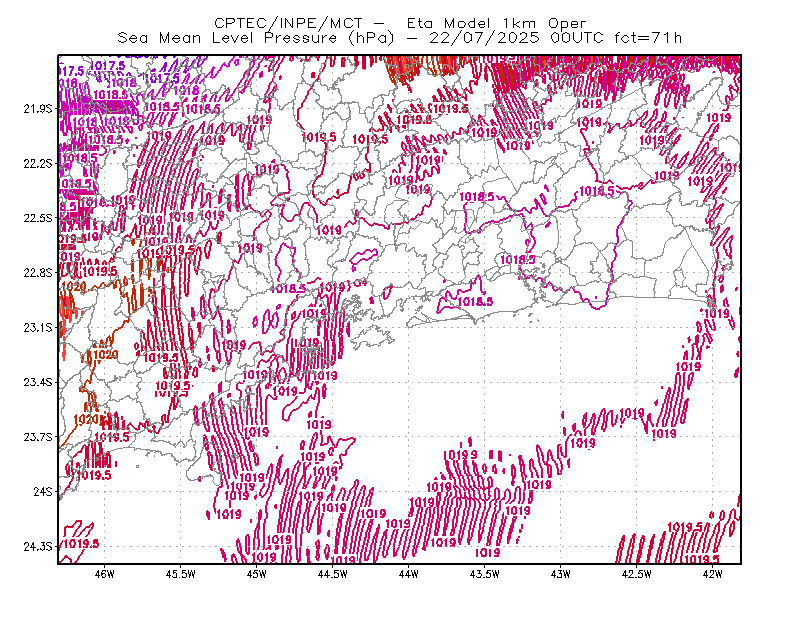Click the "43W" longitude axis label

(x=561, y=574)
